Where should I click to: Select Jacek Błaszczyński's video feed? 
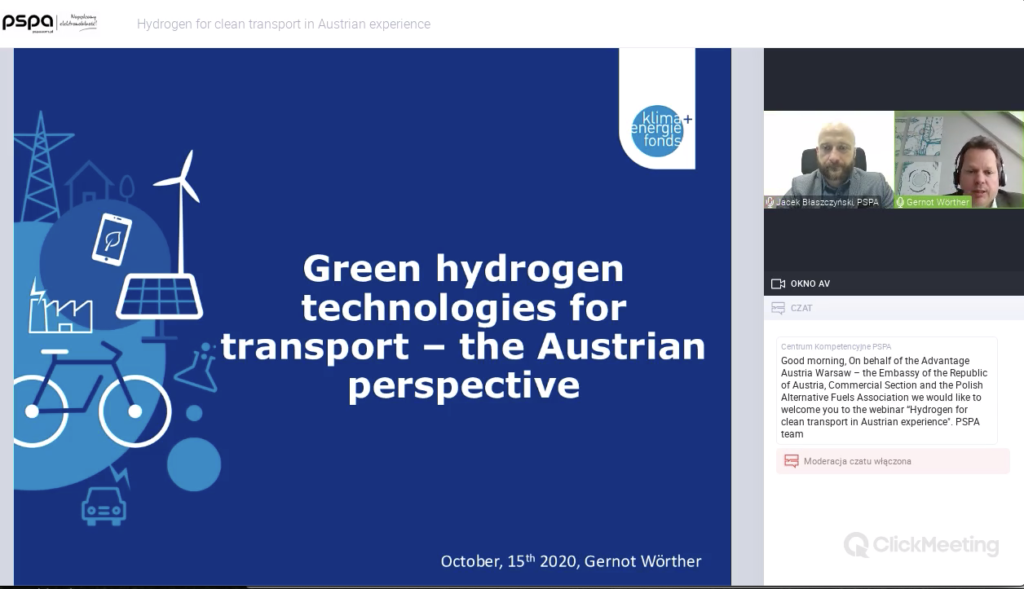828,158
